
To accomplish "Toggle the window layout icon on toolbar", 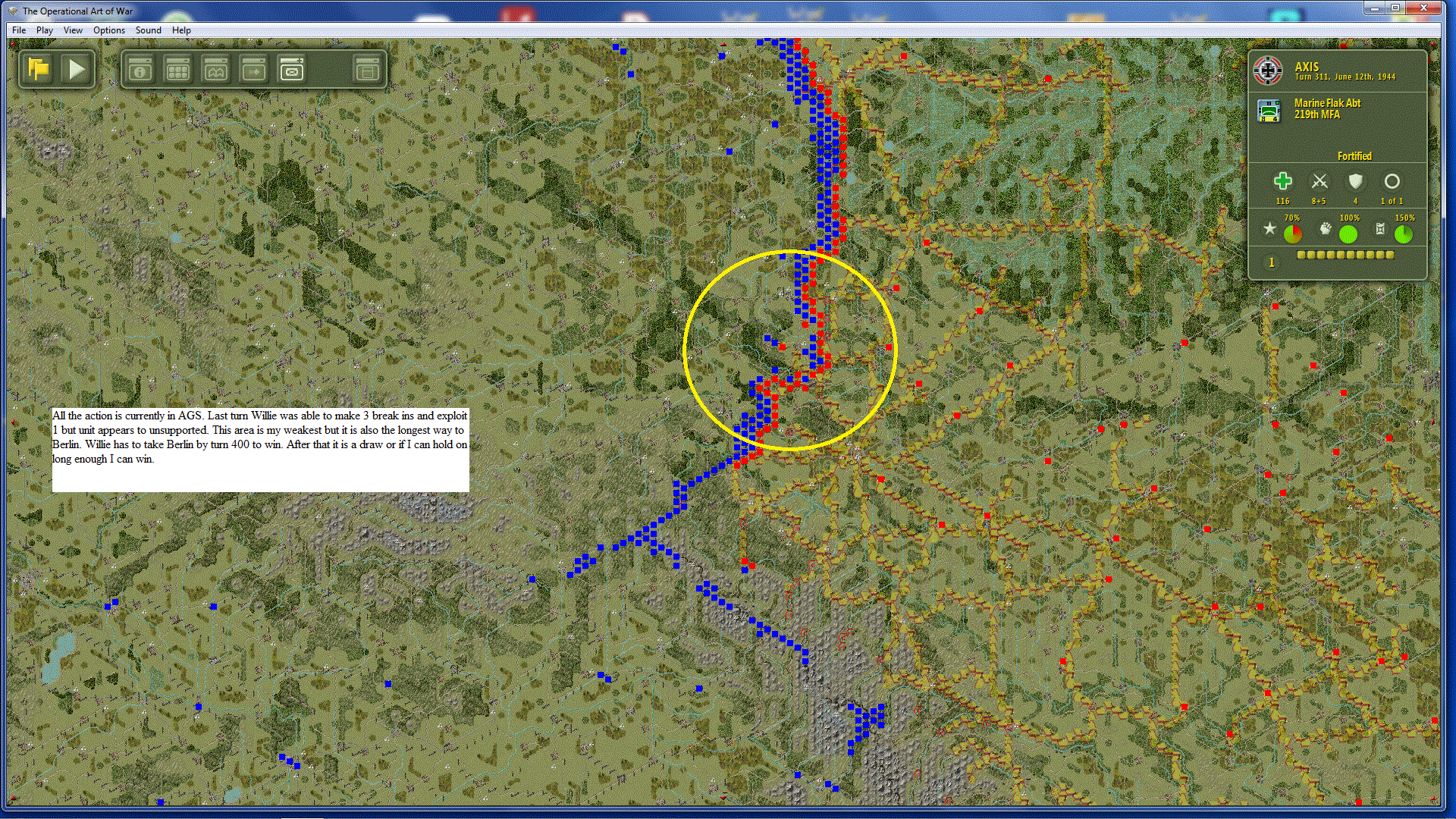I will point(367,70).
